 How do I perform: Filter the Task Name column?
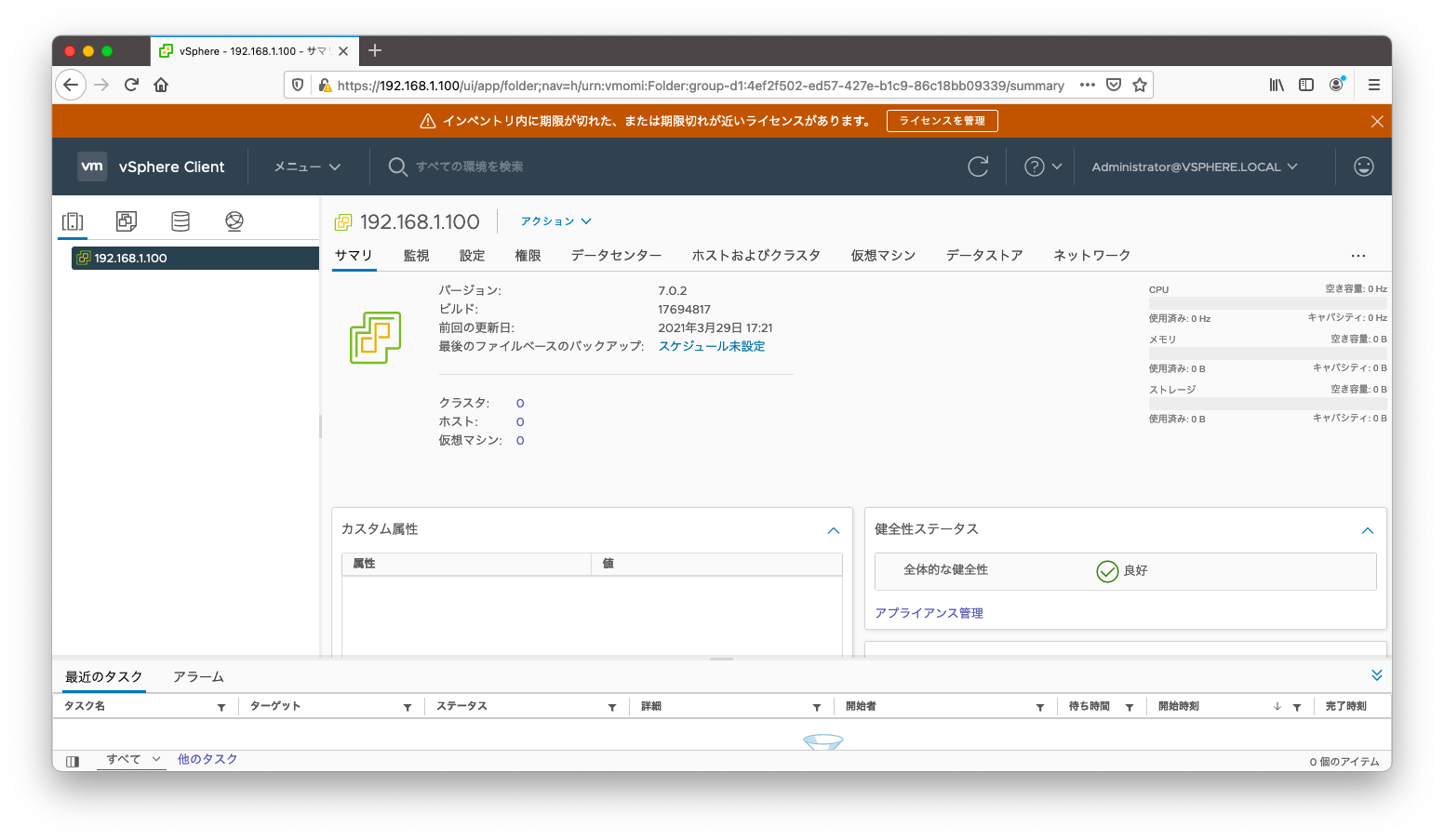click(221, 707)
